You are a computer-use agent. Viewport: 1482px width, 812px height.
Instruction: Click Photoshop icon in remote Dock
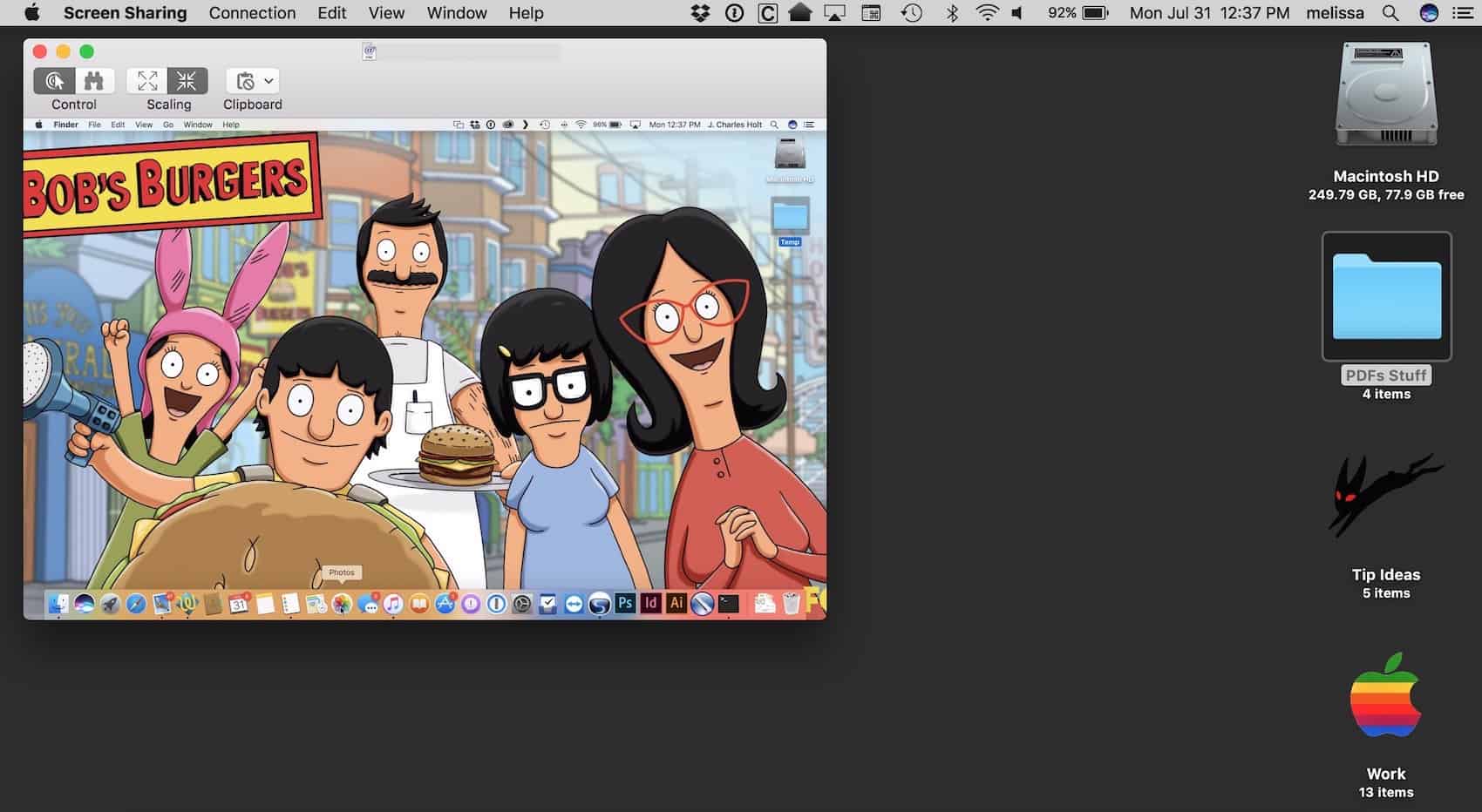point(625,603)
